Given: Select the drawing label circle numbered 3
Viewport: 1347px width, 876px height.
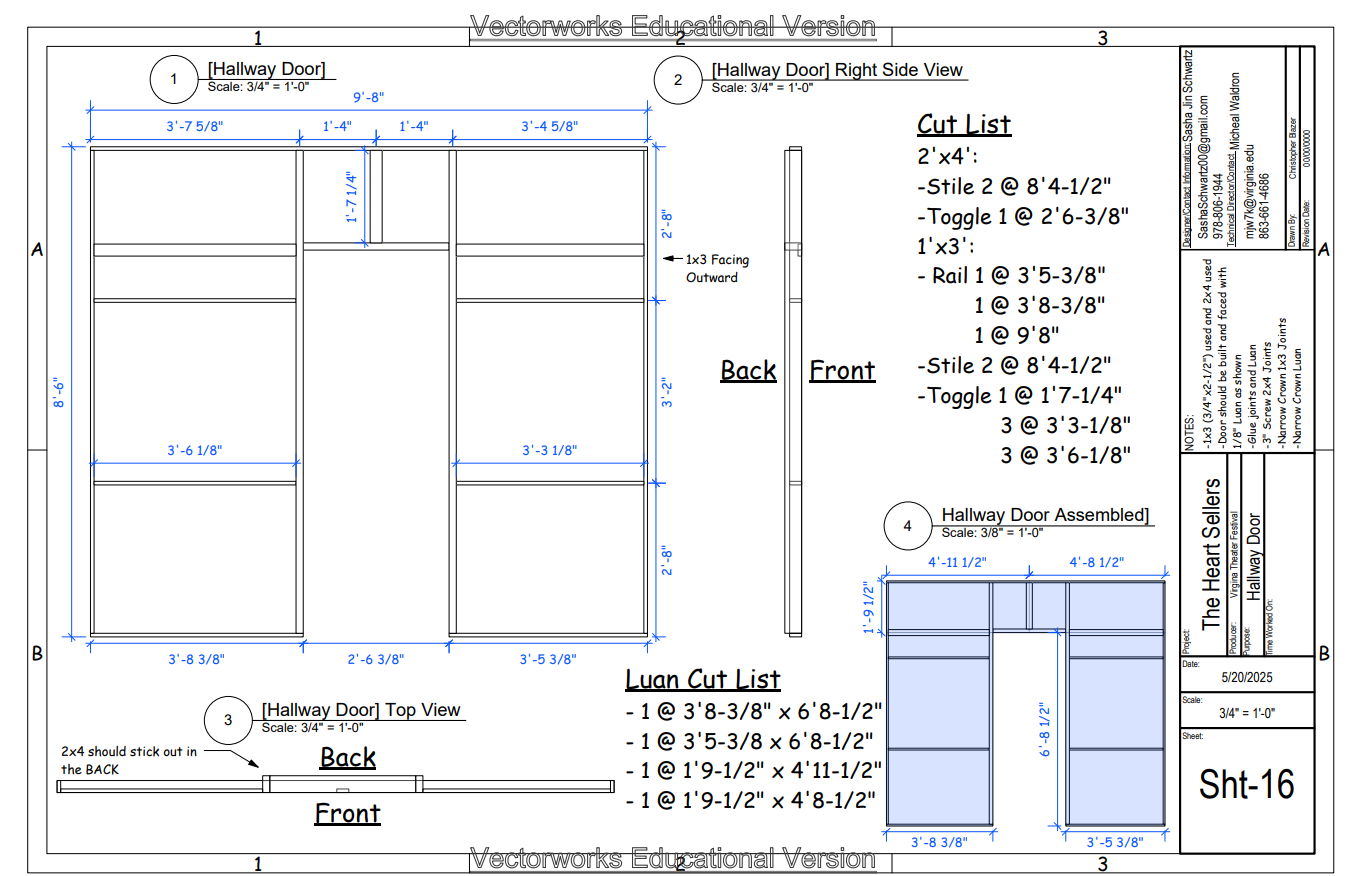Looking at the screenshot, I should click(229, 720).
